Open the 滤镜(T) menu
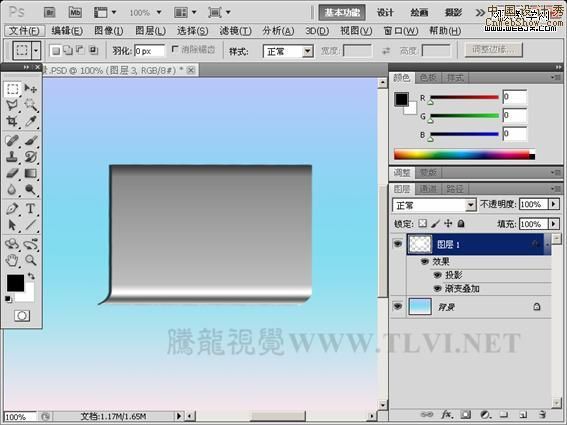 [235, 31]
